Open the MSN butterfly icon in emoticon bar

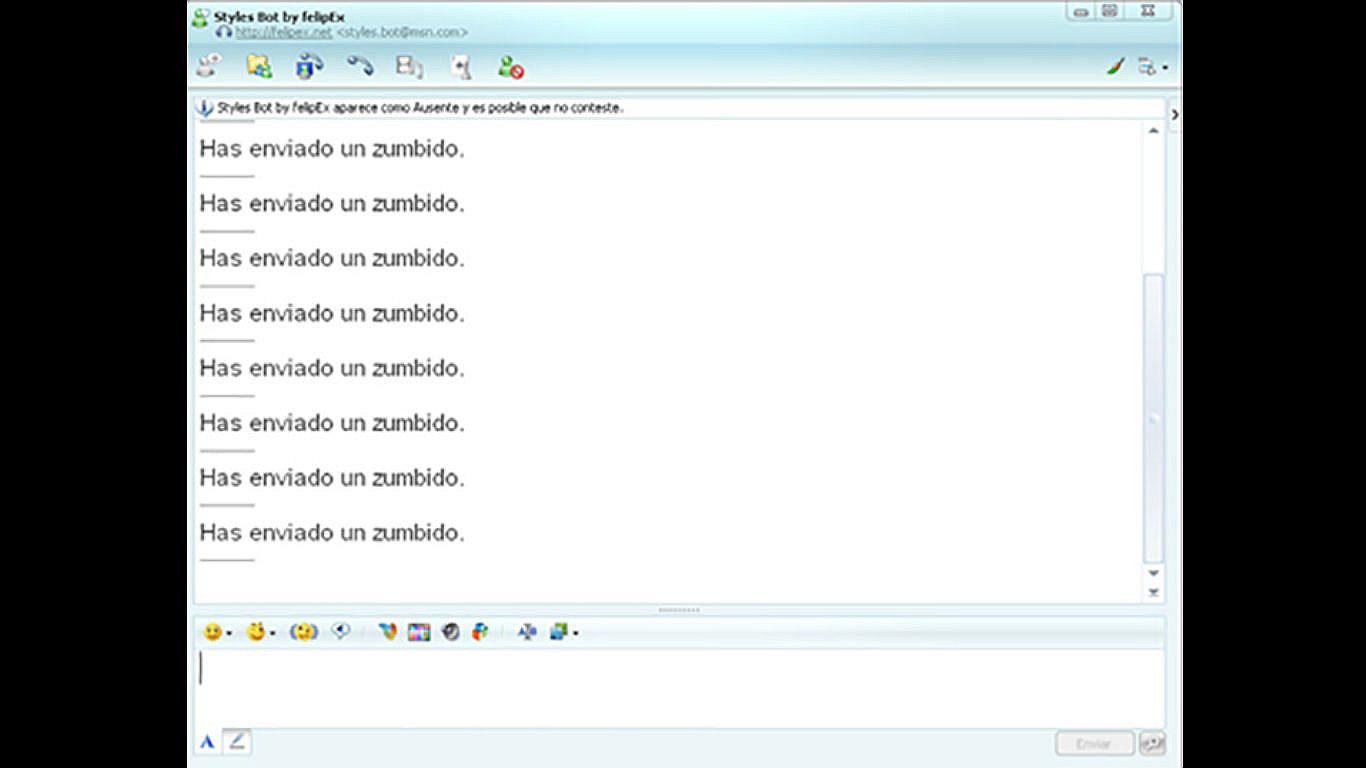point(387,632)
